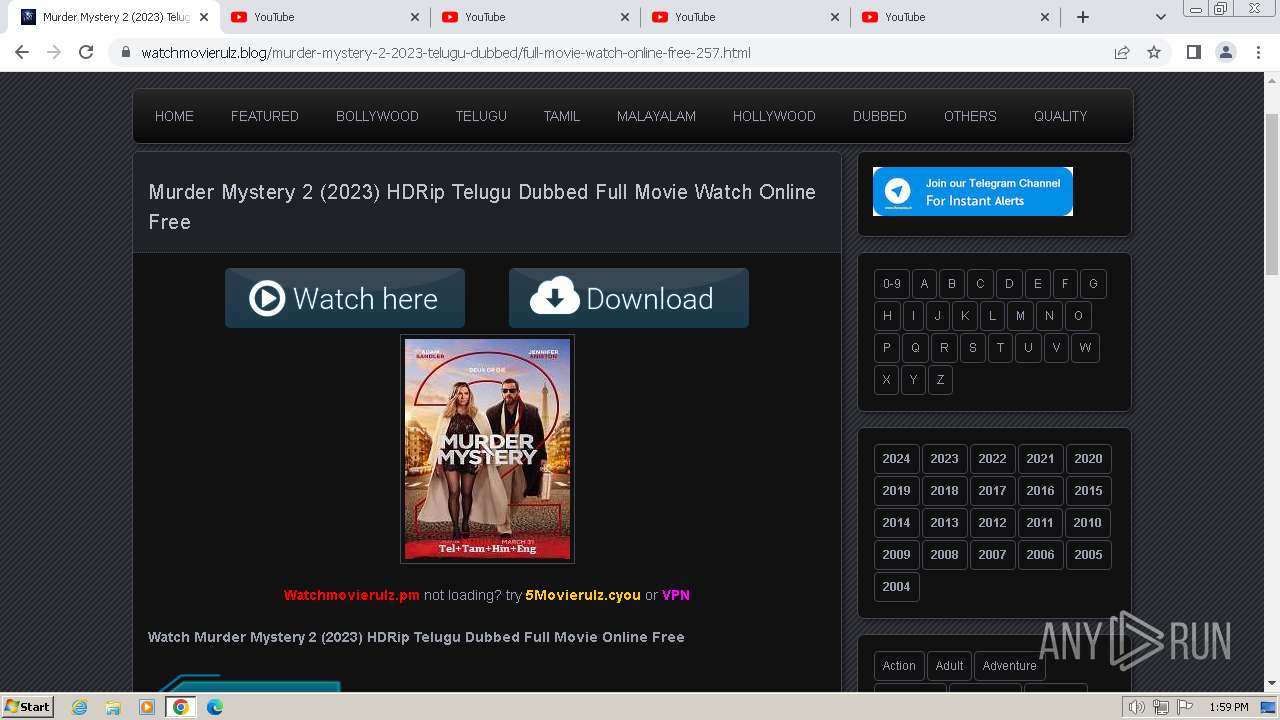Follow the Watchmovierulz.pm link

click(x=352, y=595)
